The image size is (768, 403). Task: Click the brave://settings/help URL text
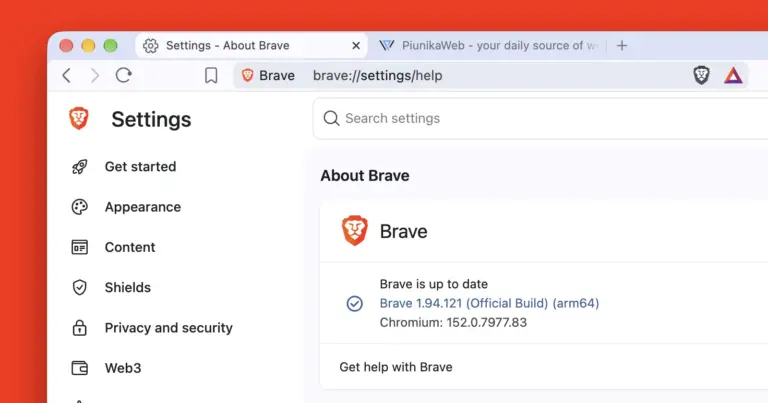point(378,75)
